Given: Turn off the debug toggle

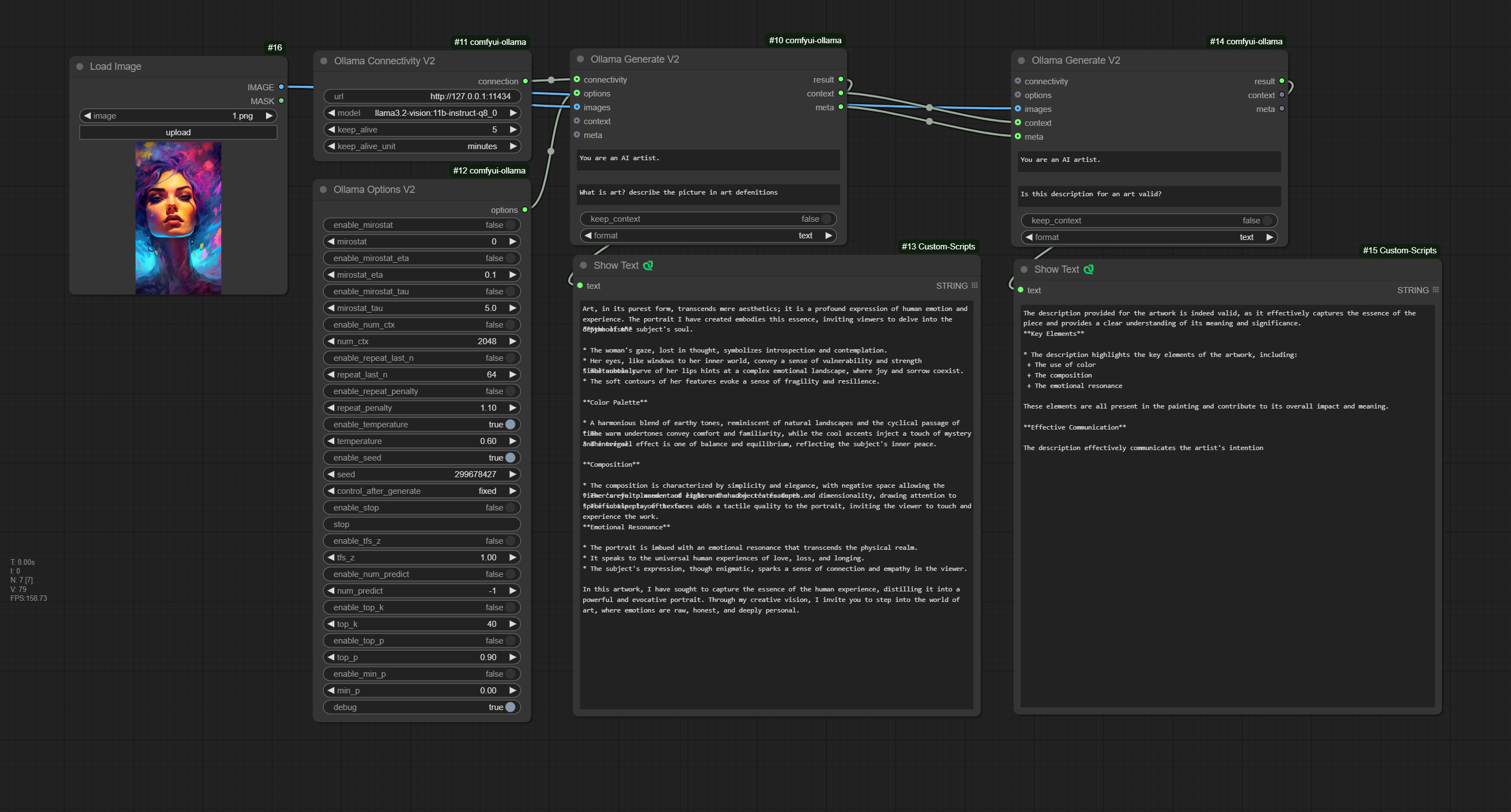Looking at the screenshot, I should [x=511, y=707].
